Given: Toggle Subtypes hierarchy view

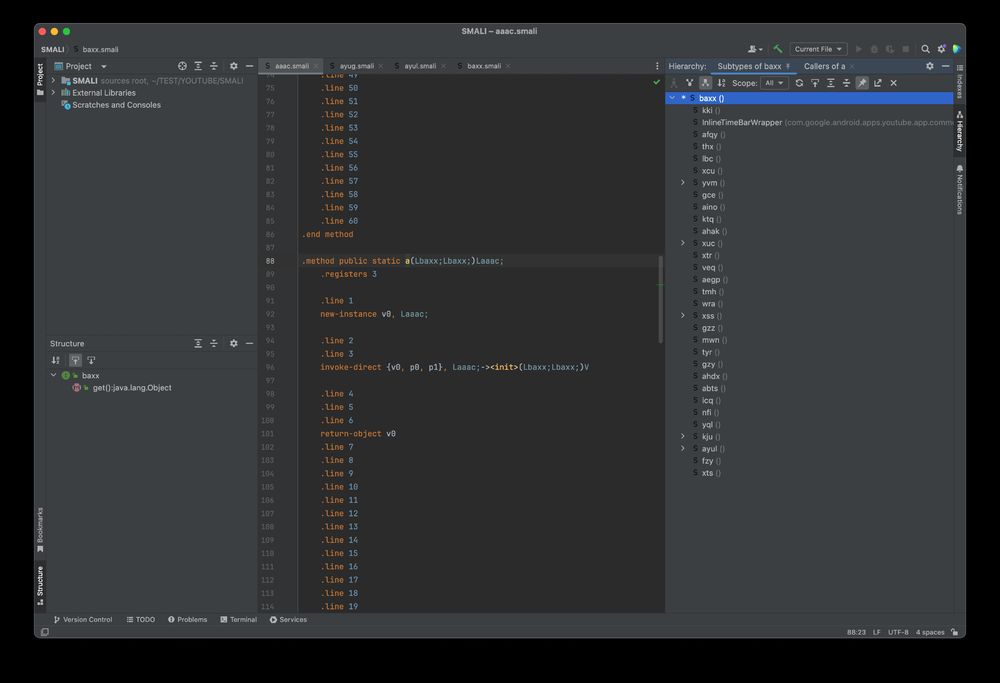Looking at the screenshot, I should [x=705, y=83].
